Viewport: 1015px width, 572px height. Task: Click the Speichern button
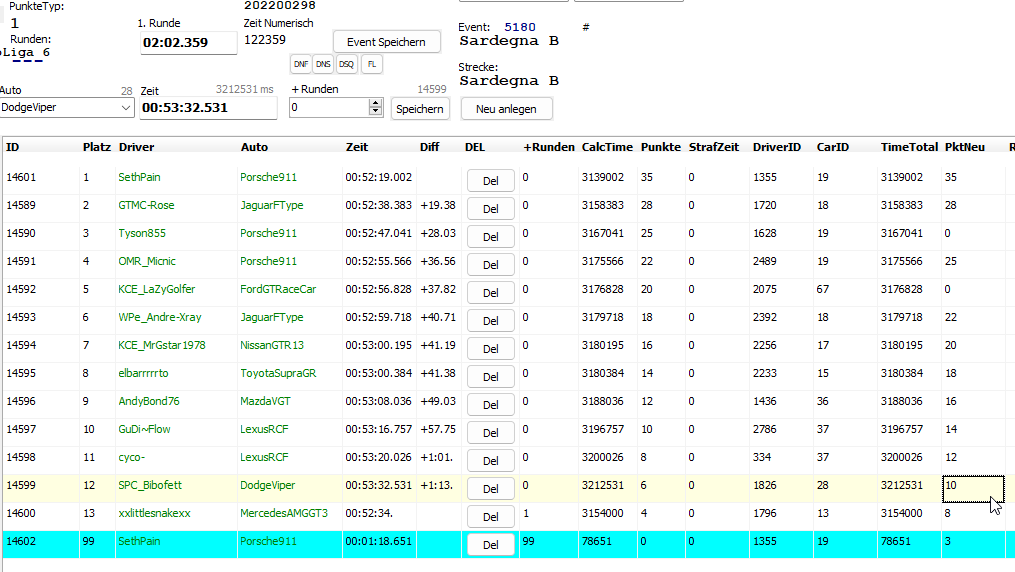coord(420,109)
